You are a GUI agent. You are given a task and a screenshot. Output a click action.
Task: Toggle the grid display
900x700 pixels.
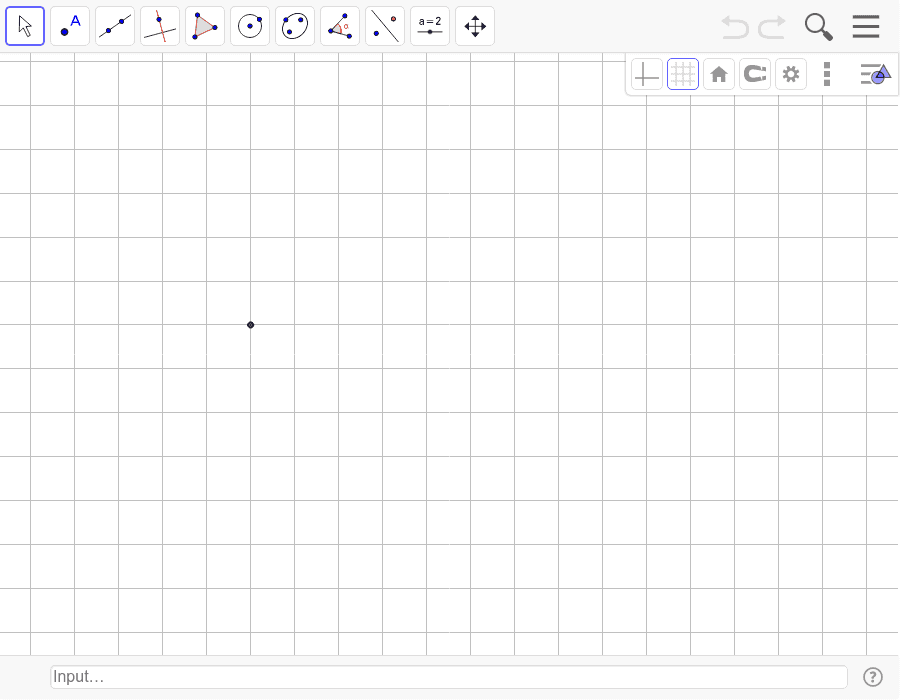click(x=682, y=74)
